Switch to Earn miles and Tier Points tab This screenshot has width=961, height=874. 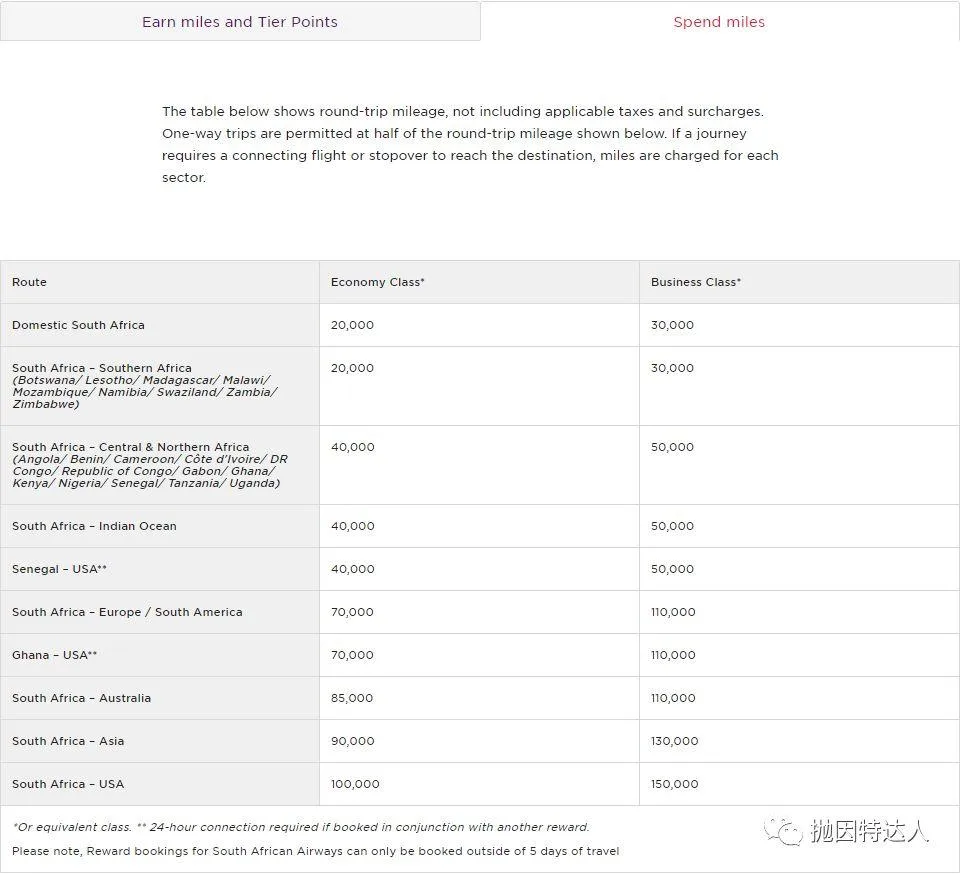[x=240, y=22]
